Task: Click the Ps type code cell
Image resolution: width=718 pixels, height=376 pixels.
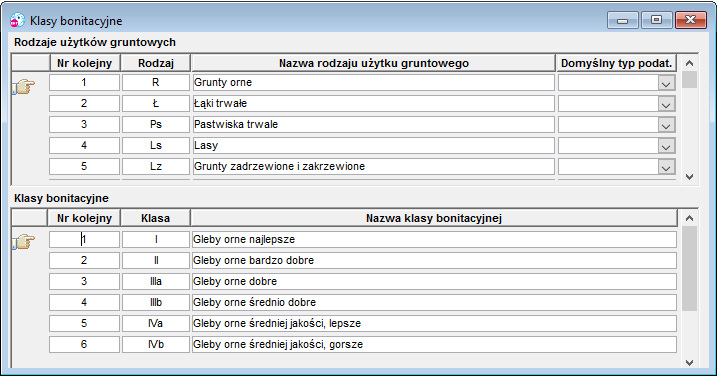Action: 156,125
